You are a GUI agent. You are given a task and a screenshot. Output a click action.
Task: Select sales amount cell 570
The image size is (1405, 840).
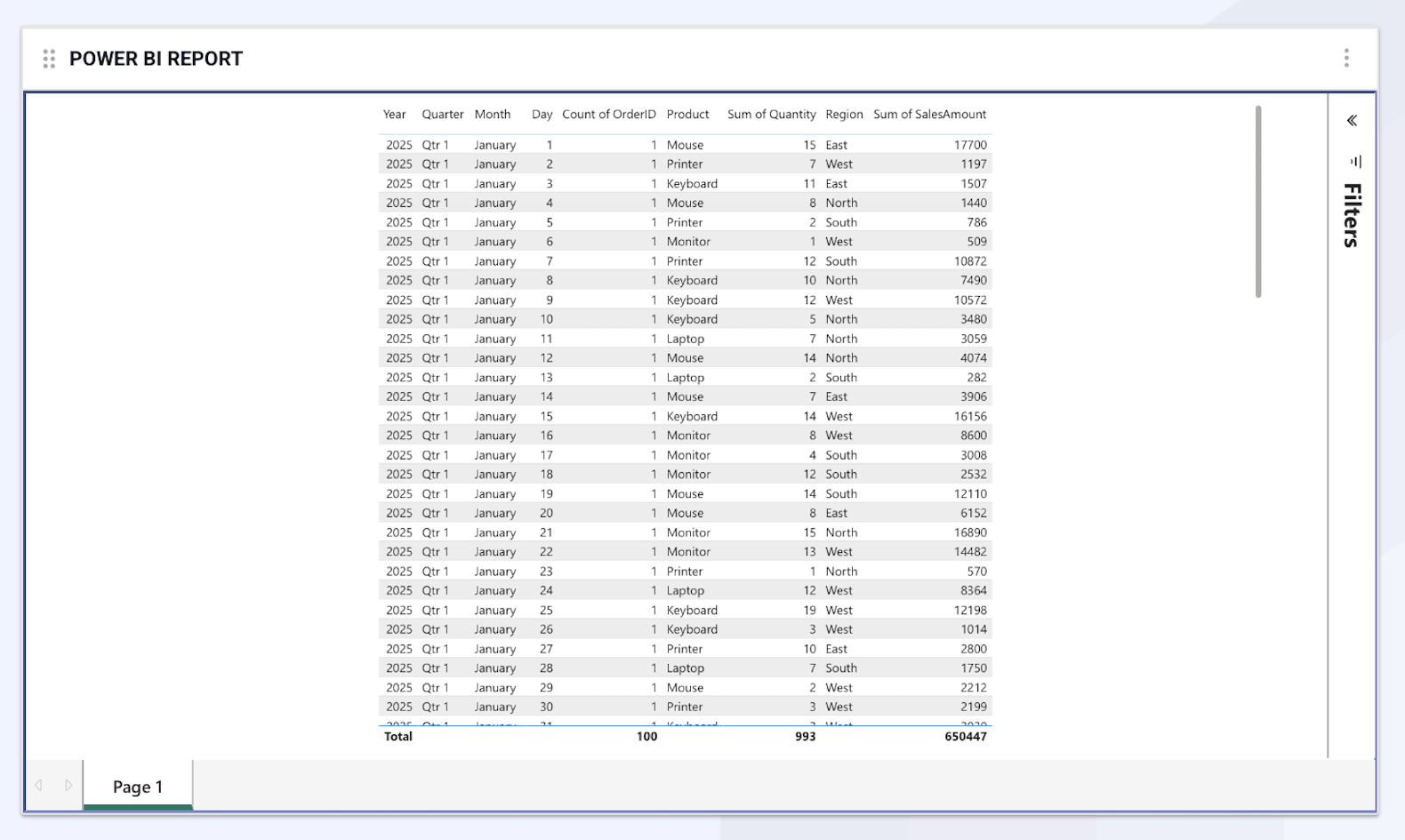click(976, 572)
